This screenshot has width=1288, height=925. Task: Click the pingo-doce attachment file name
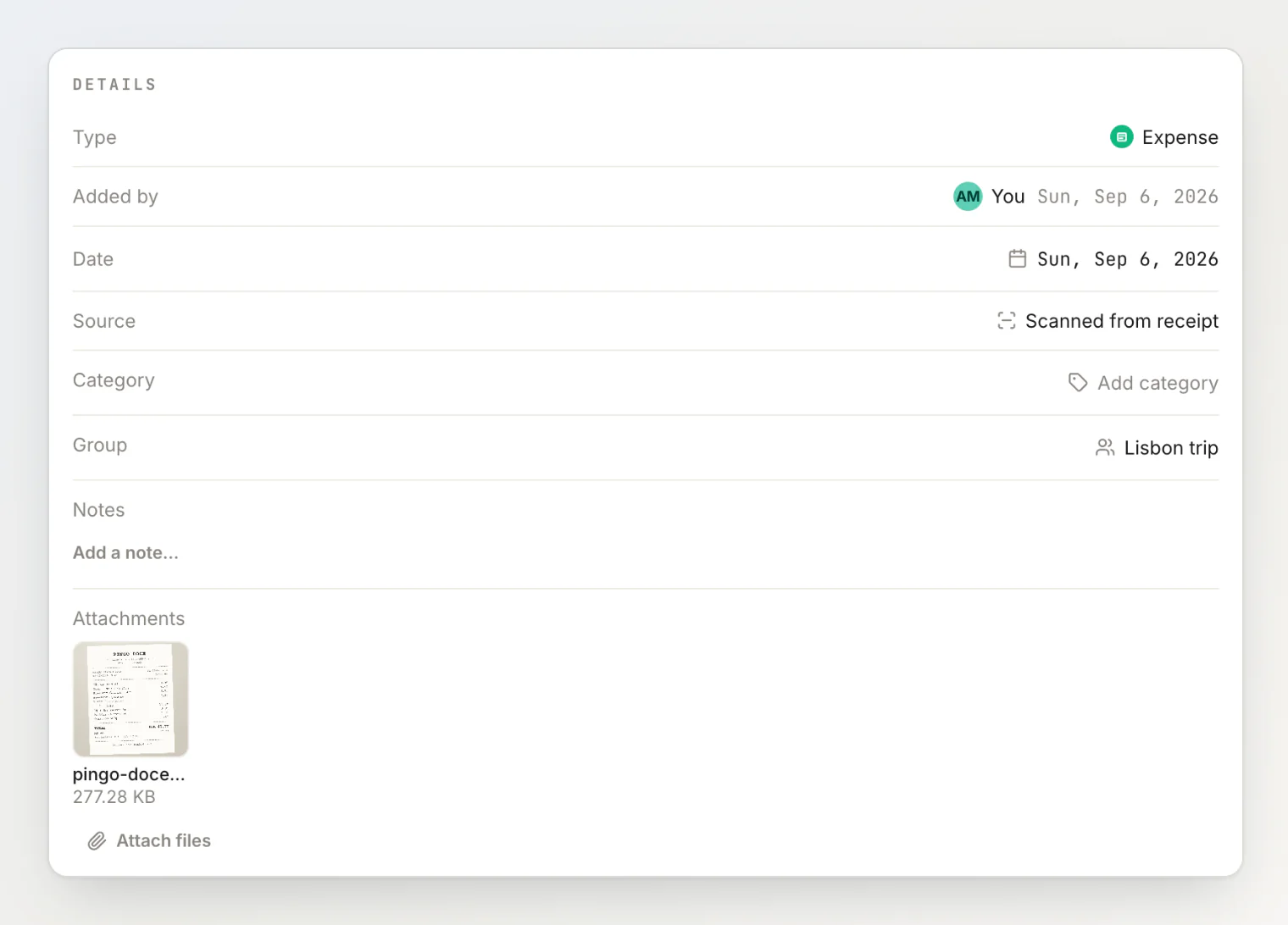[x=129, y=774]
